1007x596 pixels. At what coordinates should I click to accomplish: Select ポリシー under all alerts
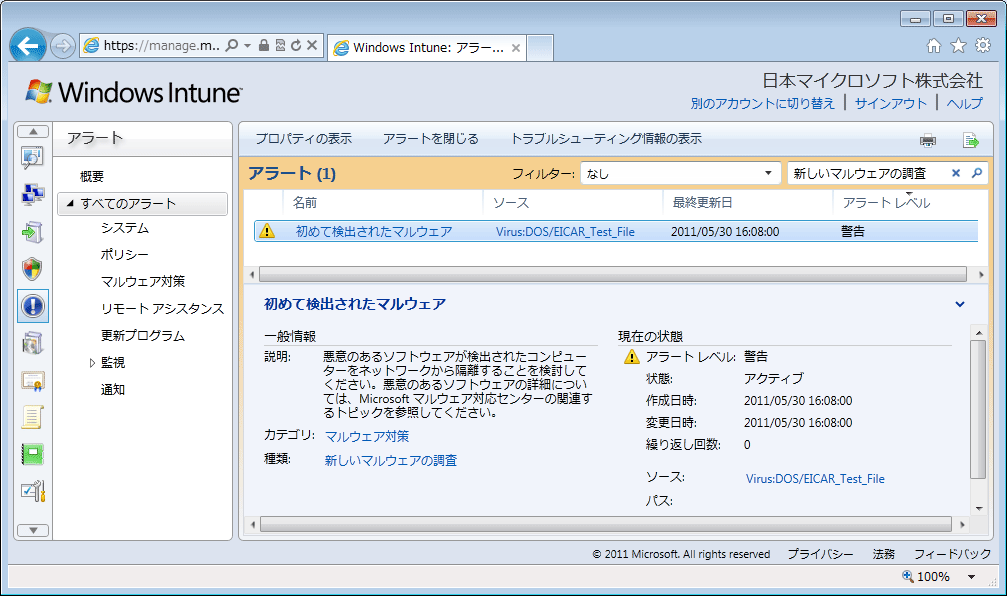click(125, 255)
